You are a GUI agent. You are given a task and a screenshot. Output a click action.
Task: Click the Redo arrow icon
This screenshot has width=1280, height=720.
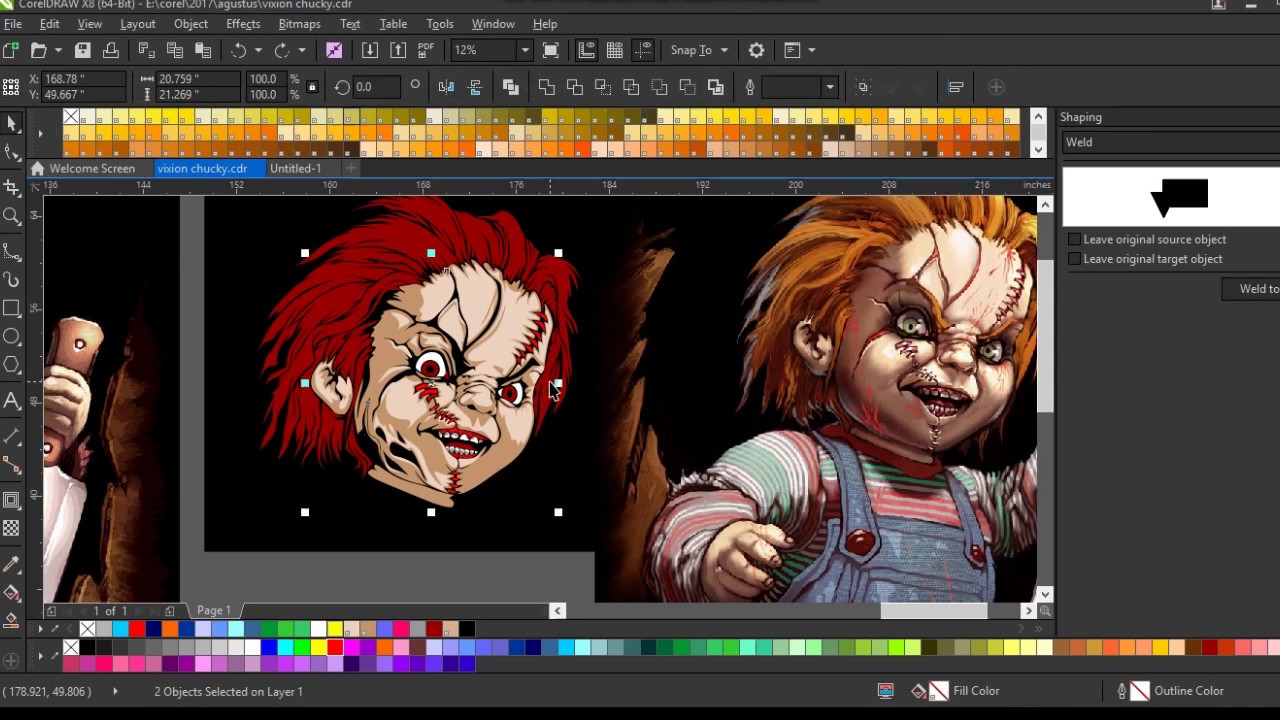(282, 50)
